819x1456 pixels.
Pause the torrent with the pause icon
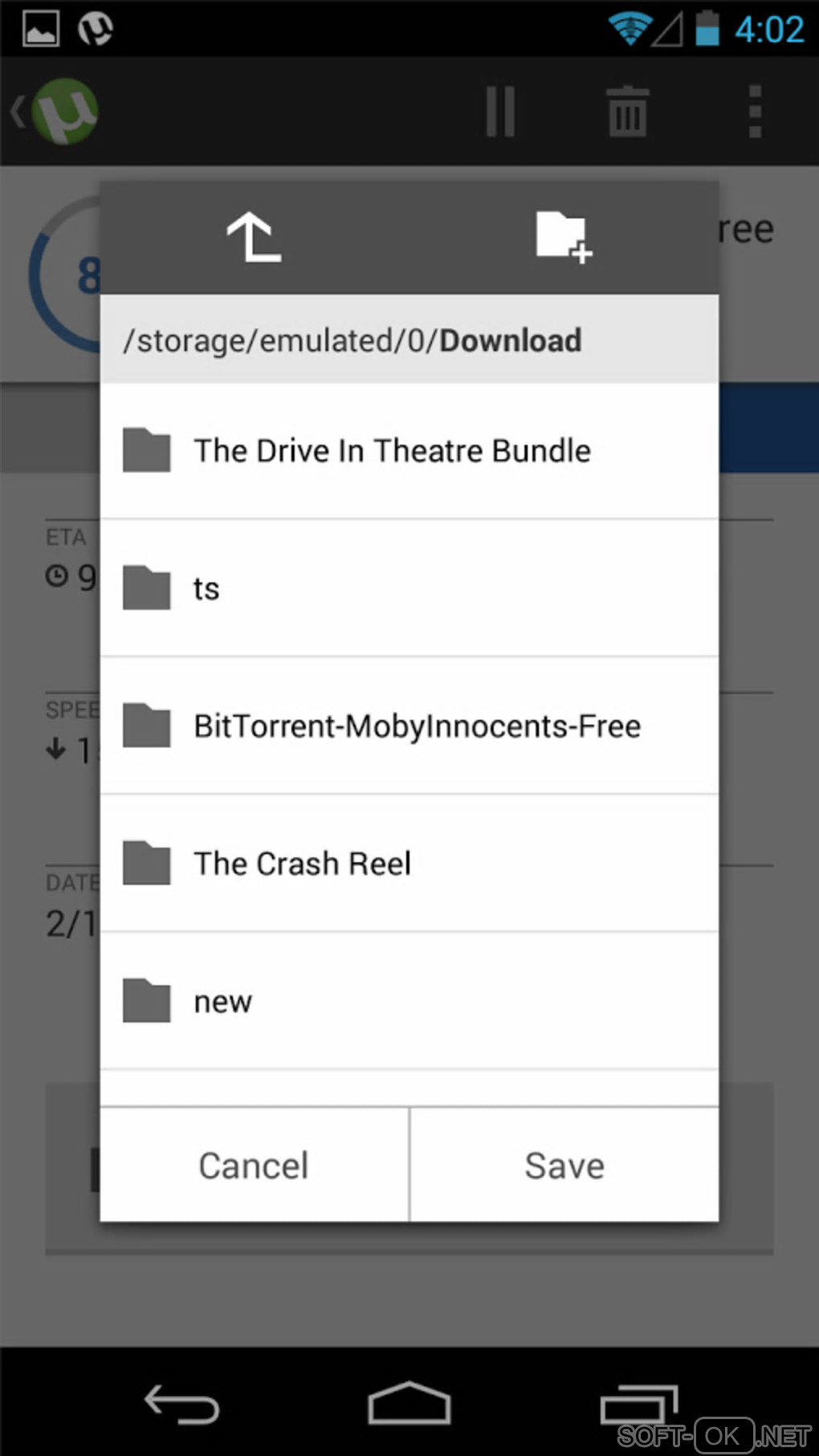pos(500,112)
